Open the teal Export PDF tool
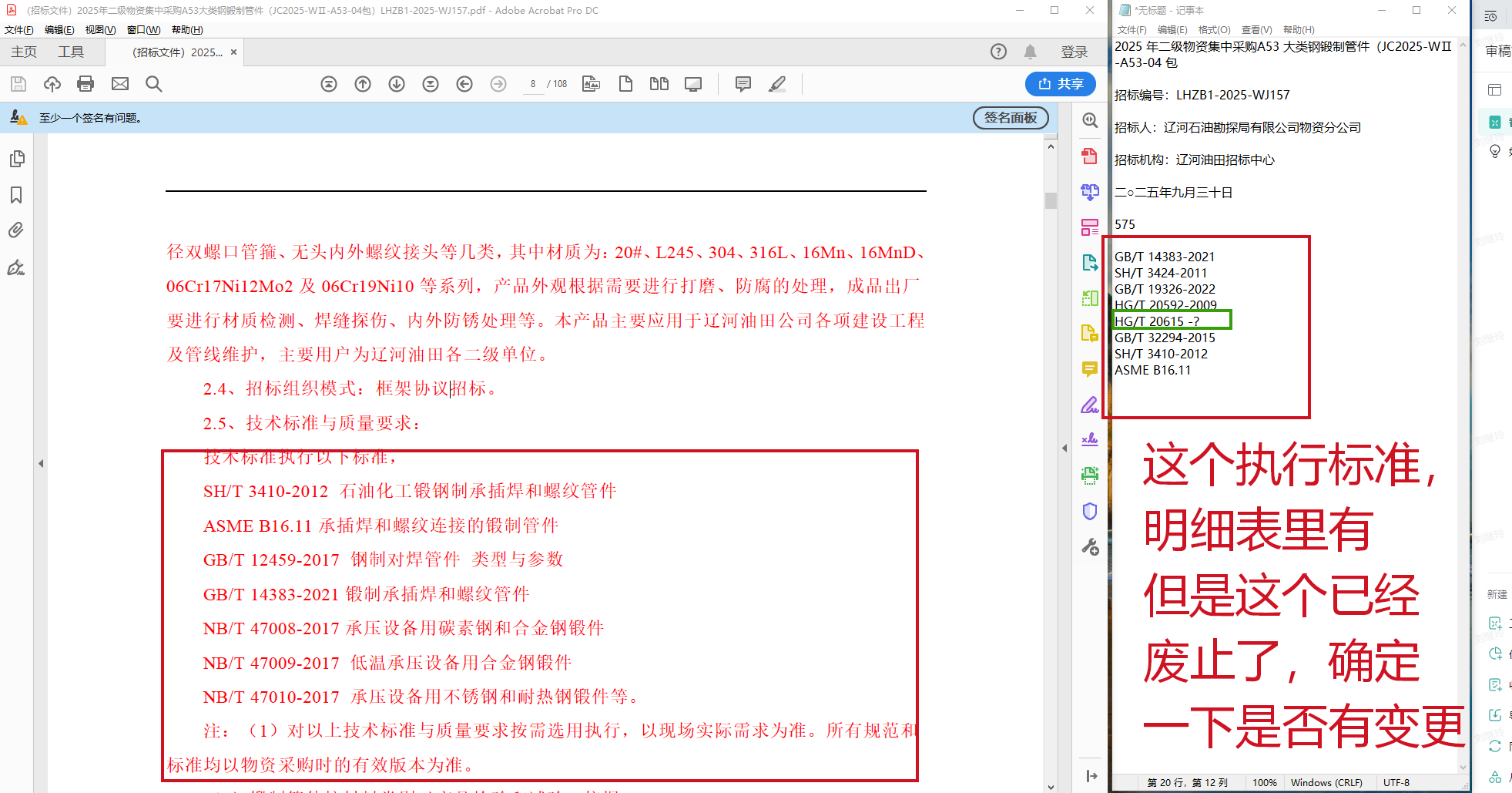This screenshot has height=793, width=1512. point(1090,262)
